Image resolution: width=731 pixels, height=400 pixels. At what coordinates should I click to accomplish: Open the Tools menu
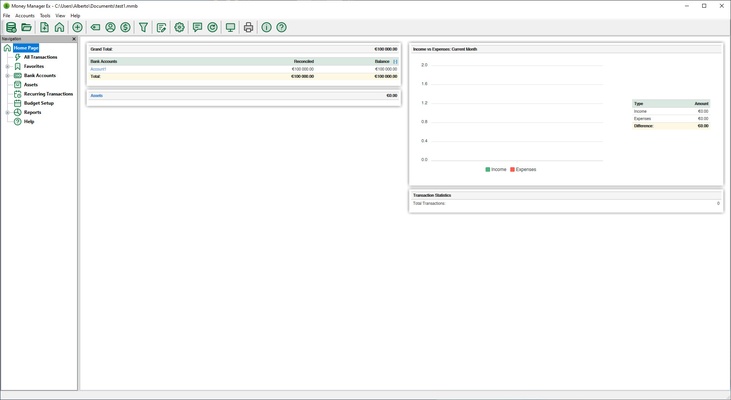45,16
